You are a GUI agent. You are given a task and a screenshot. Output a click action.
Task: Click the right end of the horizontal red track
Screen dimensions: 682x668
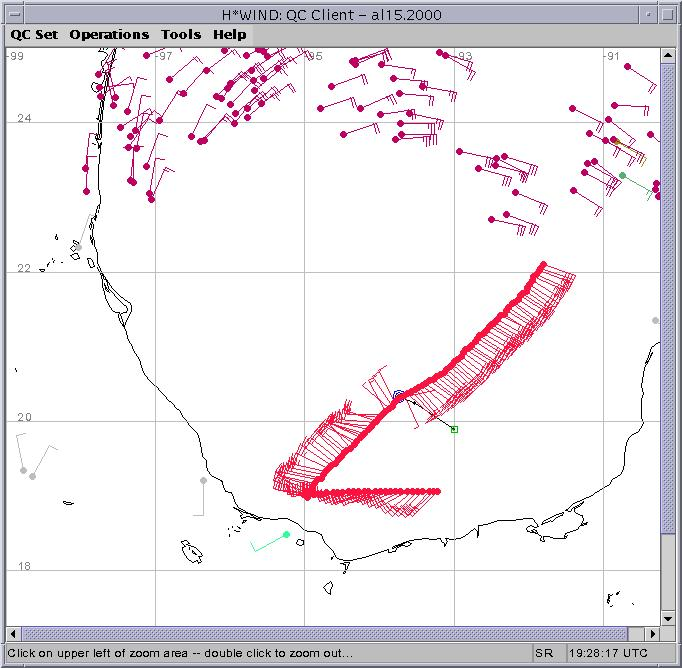[x=437, y=491]
